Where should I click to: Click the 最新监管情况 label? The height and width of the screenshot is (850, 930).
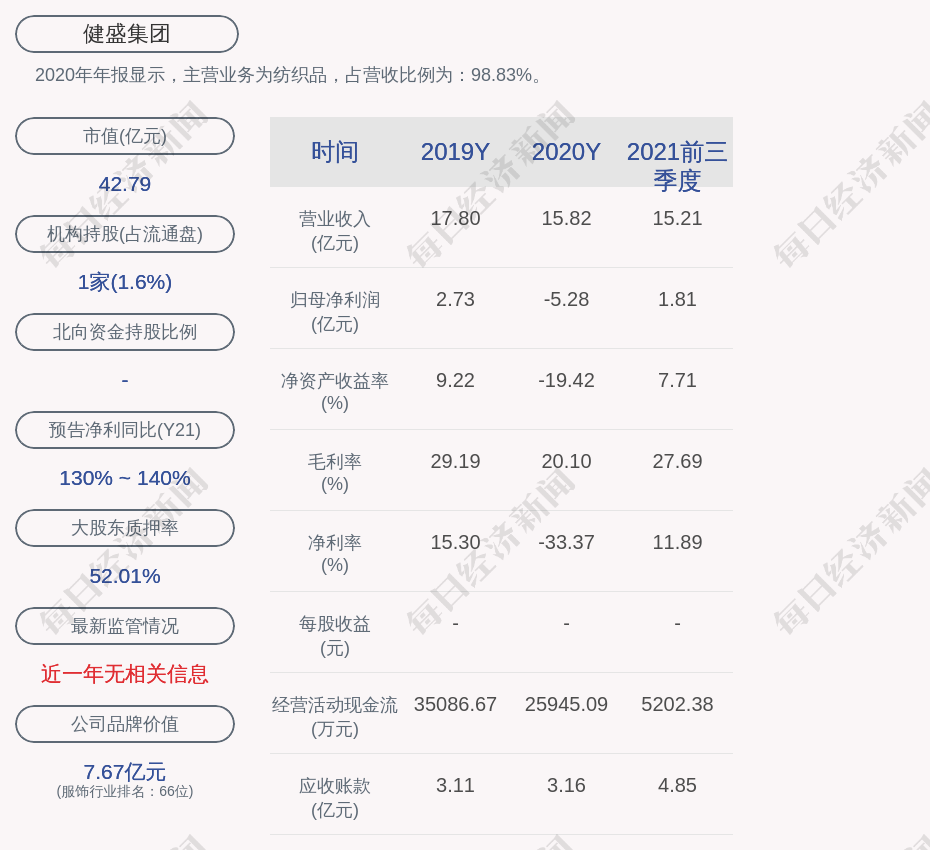tap(125, 626)
